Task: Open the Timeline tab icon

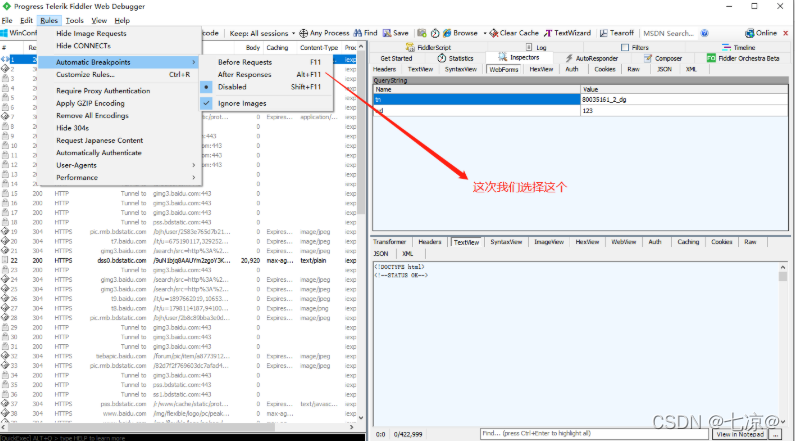Action: (x=727, y=47)
